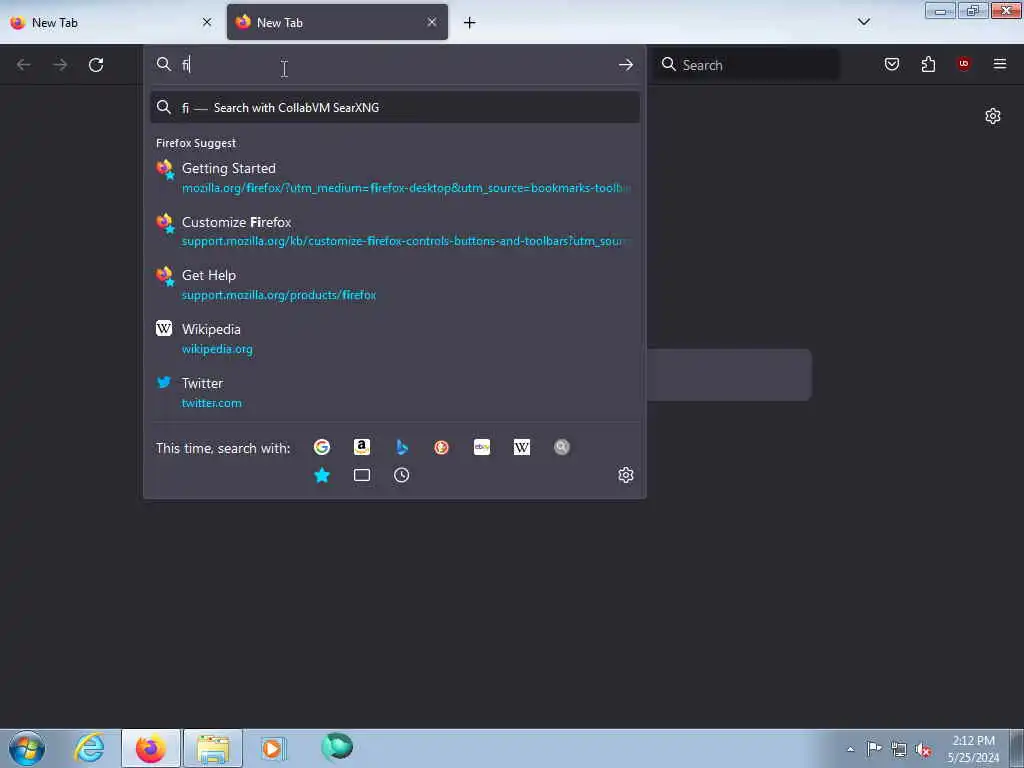Open Windows Explorer from taskbar
The height and width of the screenshot is (768, 1024).
(213, 748)
